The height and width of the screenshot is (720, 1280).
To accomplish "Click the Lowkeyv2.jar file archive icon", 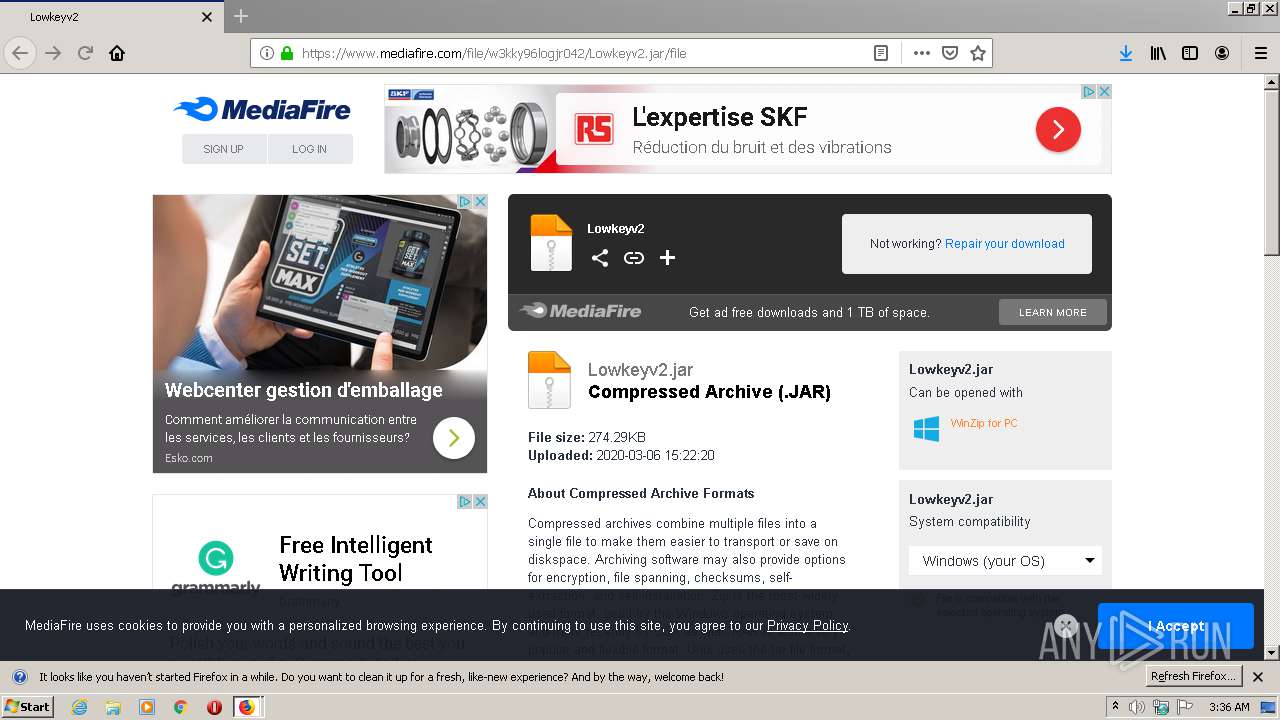I will (x=549, y=380).
